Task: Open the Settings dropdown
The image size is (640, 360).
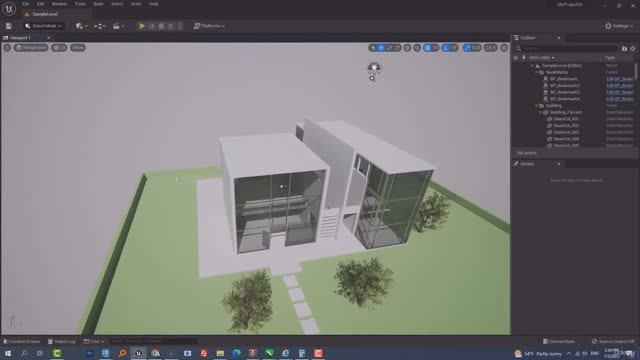Action: 619,26
